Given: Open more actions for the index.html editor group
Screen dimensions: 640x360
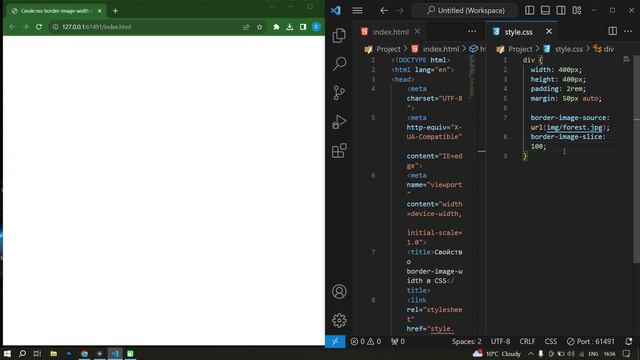Looking at the screenshot, I should tap(472, 31).
